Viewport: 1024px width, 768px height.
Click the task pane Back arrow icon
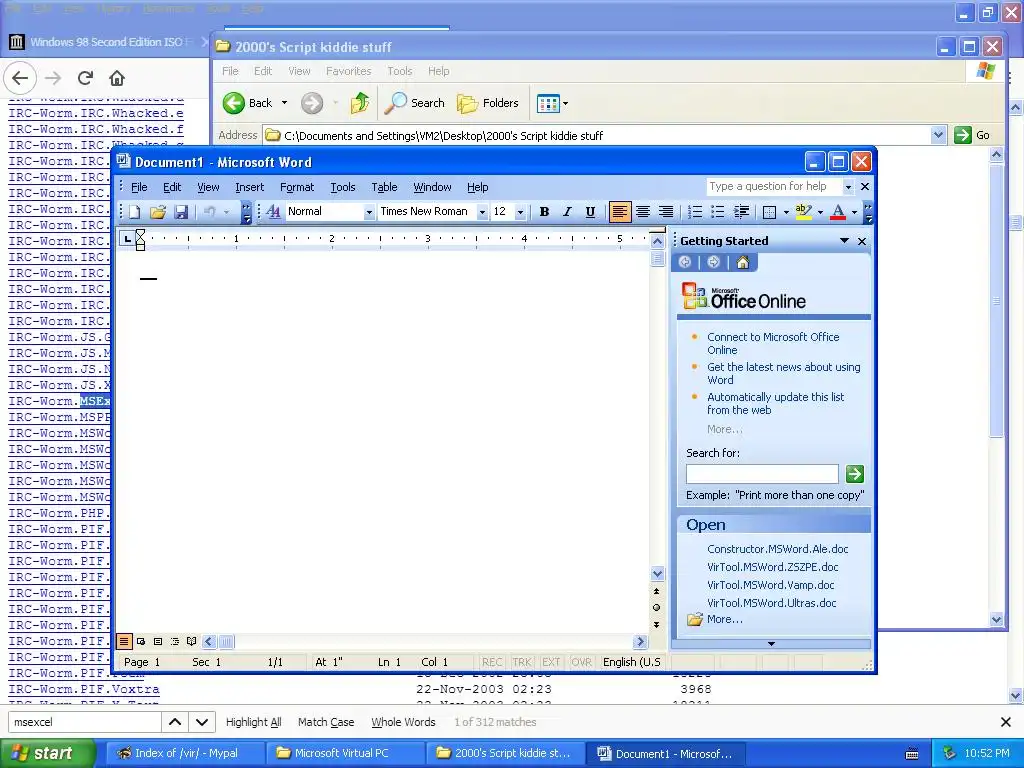point(685,263)
